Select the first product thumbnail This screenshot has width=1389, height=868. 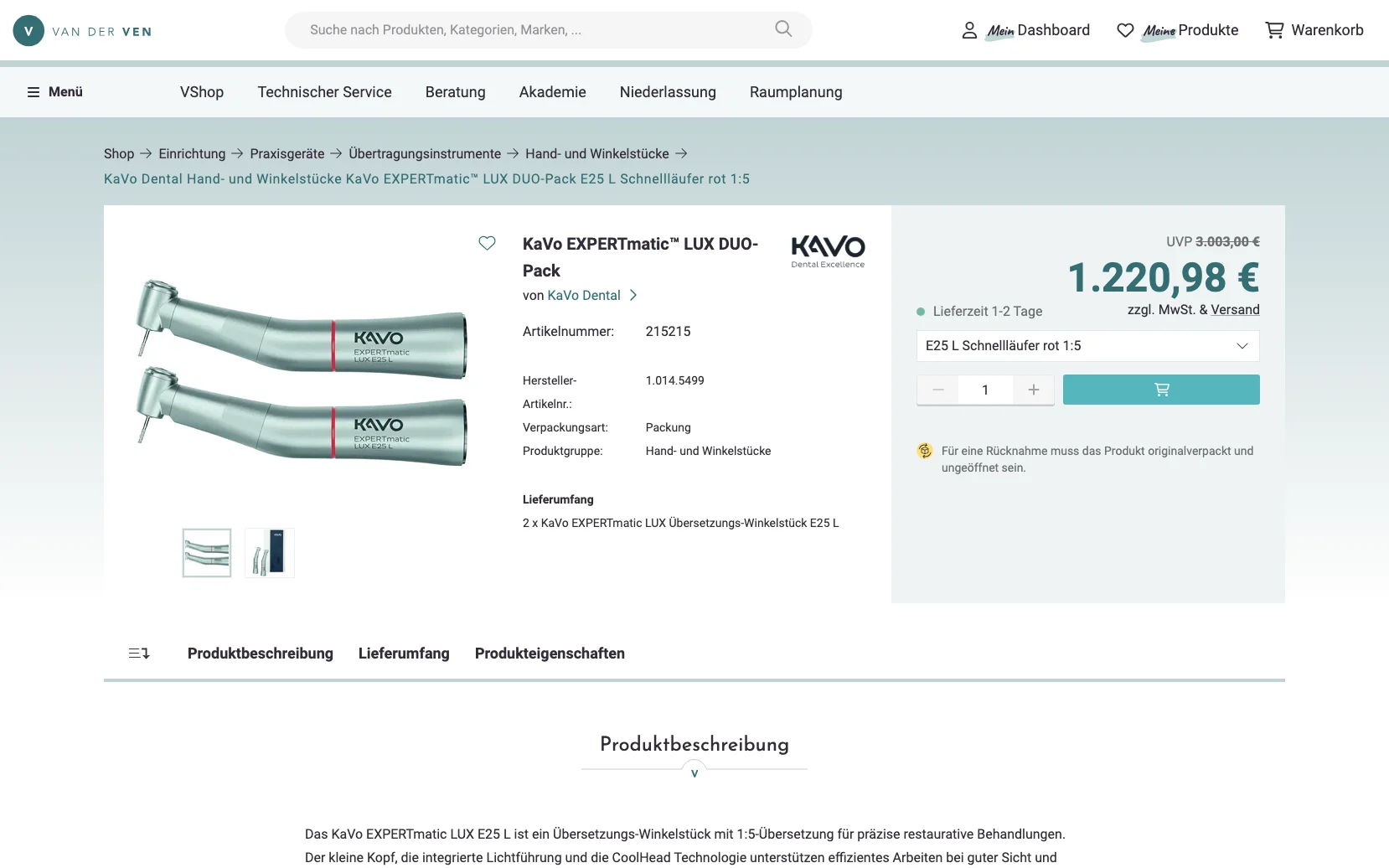coord(207,553)
